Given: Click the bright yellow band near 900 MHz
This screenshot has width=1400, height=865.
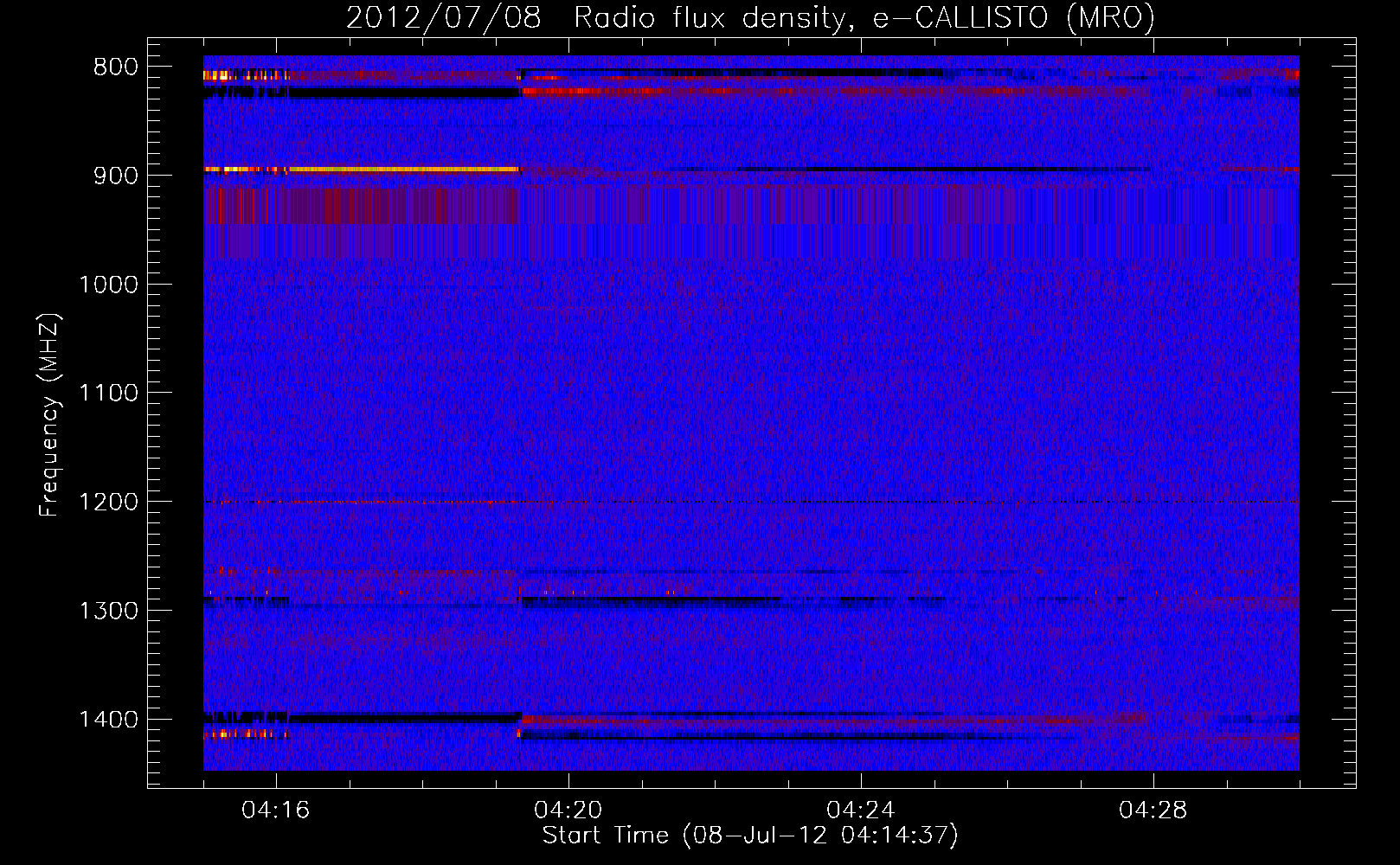Looking at the screenshot, I should pyautogui.click(x=361, y=170).
